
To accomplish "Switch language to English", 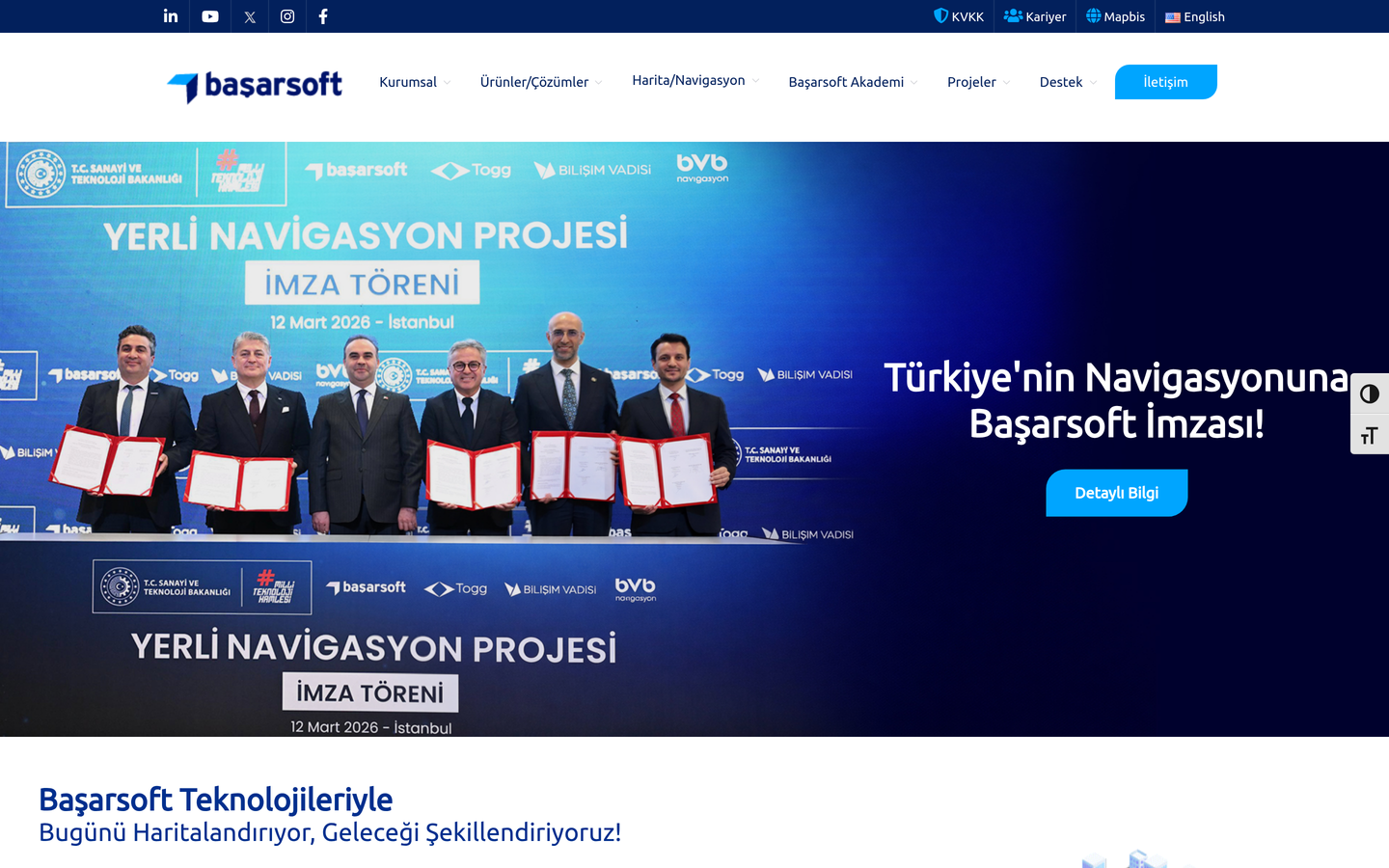I will coord(1195,16).
